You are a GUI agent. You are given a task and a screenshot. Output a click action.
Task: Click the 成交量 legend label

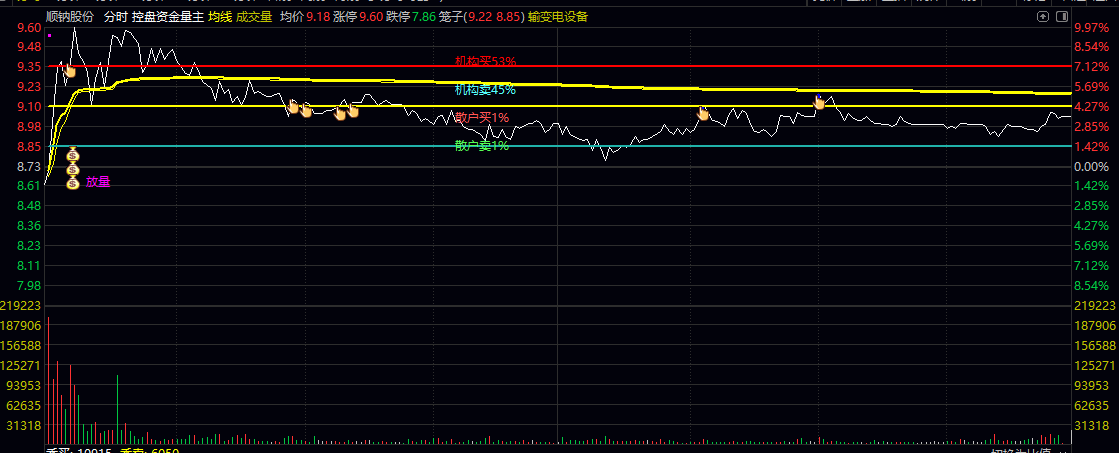coord(255,17)
